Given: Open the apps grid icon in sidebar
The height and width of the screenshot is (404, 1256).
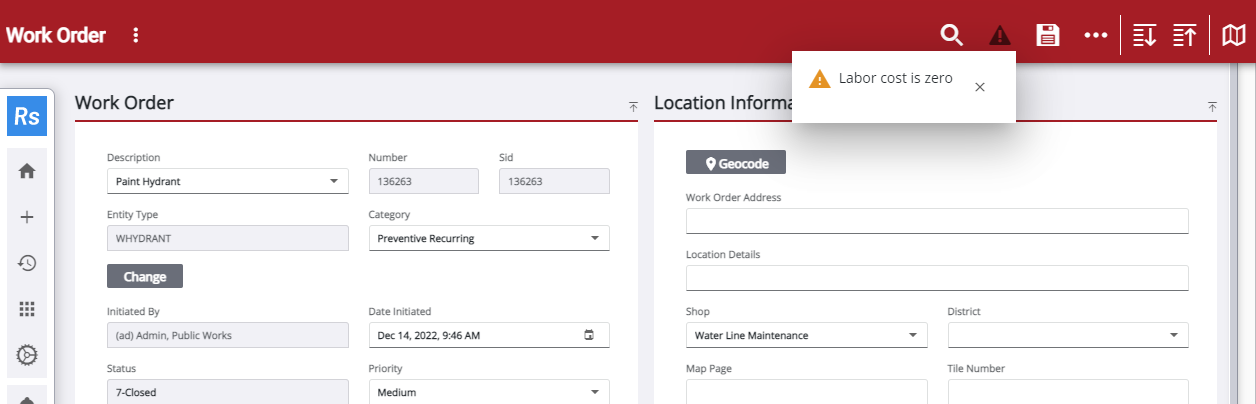Looking at the screenshot, I should coord(27,309).
